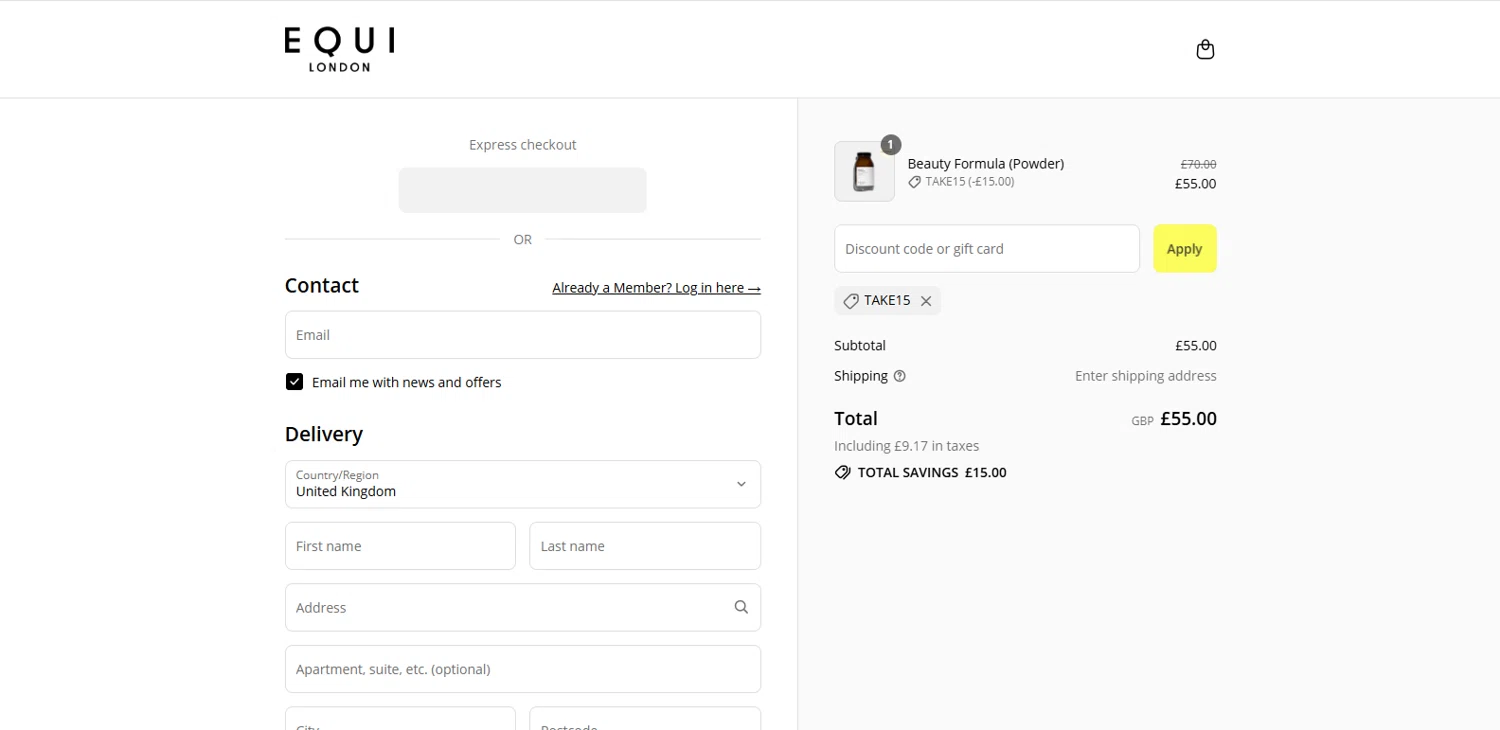The height and width of the screenshot is (730, 1500).
Task: Click the Enter shipping address text
Action: click(x=1146, y=376)
